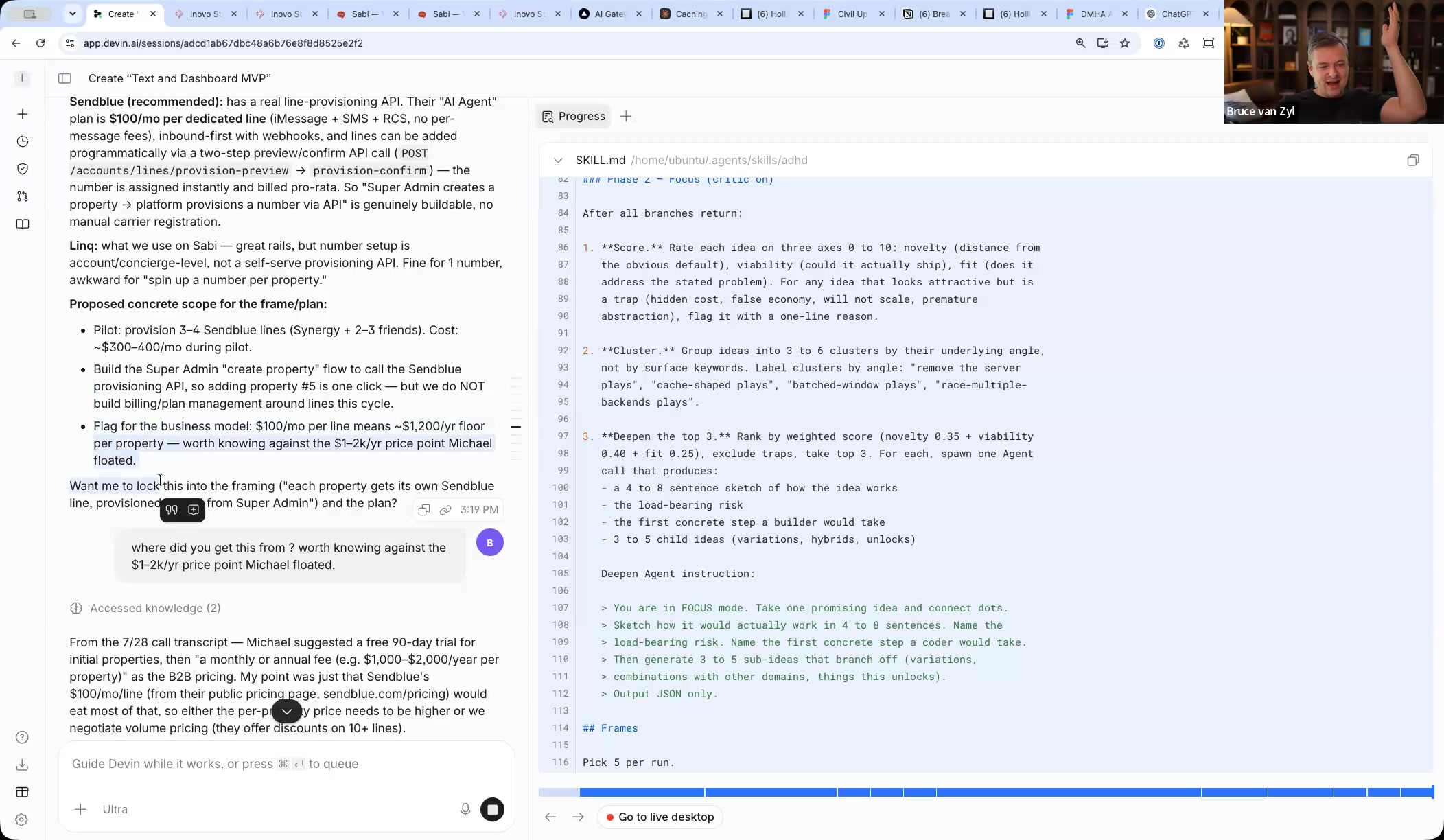The height and width of the screenshot is (840, 1444).
Task: Go back with the browser back arrow
Action: click(x=16, y=43)
